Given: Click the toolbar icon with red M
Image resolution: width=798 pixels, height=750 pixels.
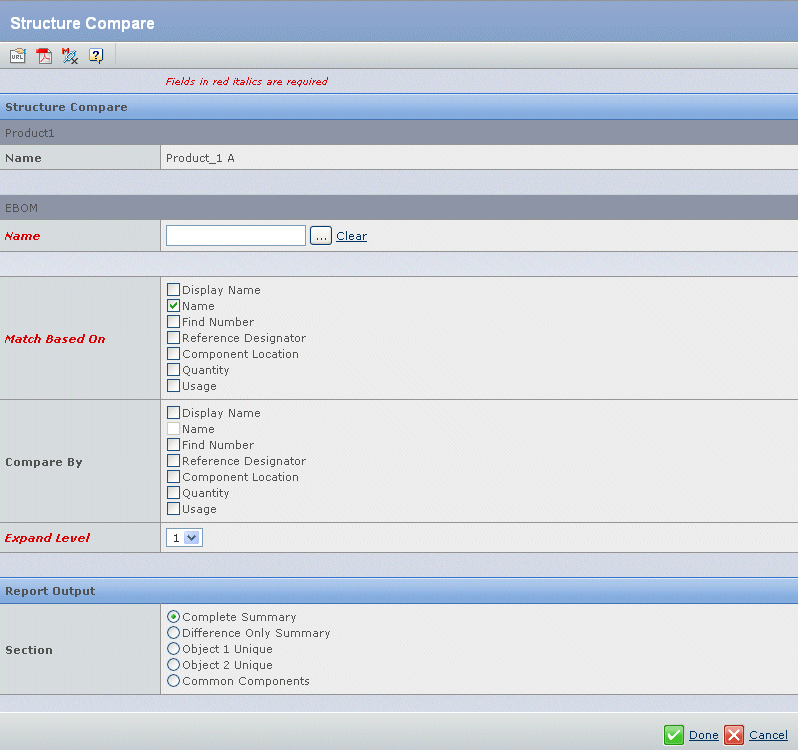Looking at the screenshot, I should (x=70, y=55).
